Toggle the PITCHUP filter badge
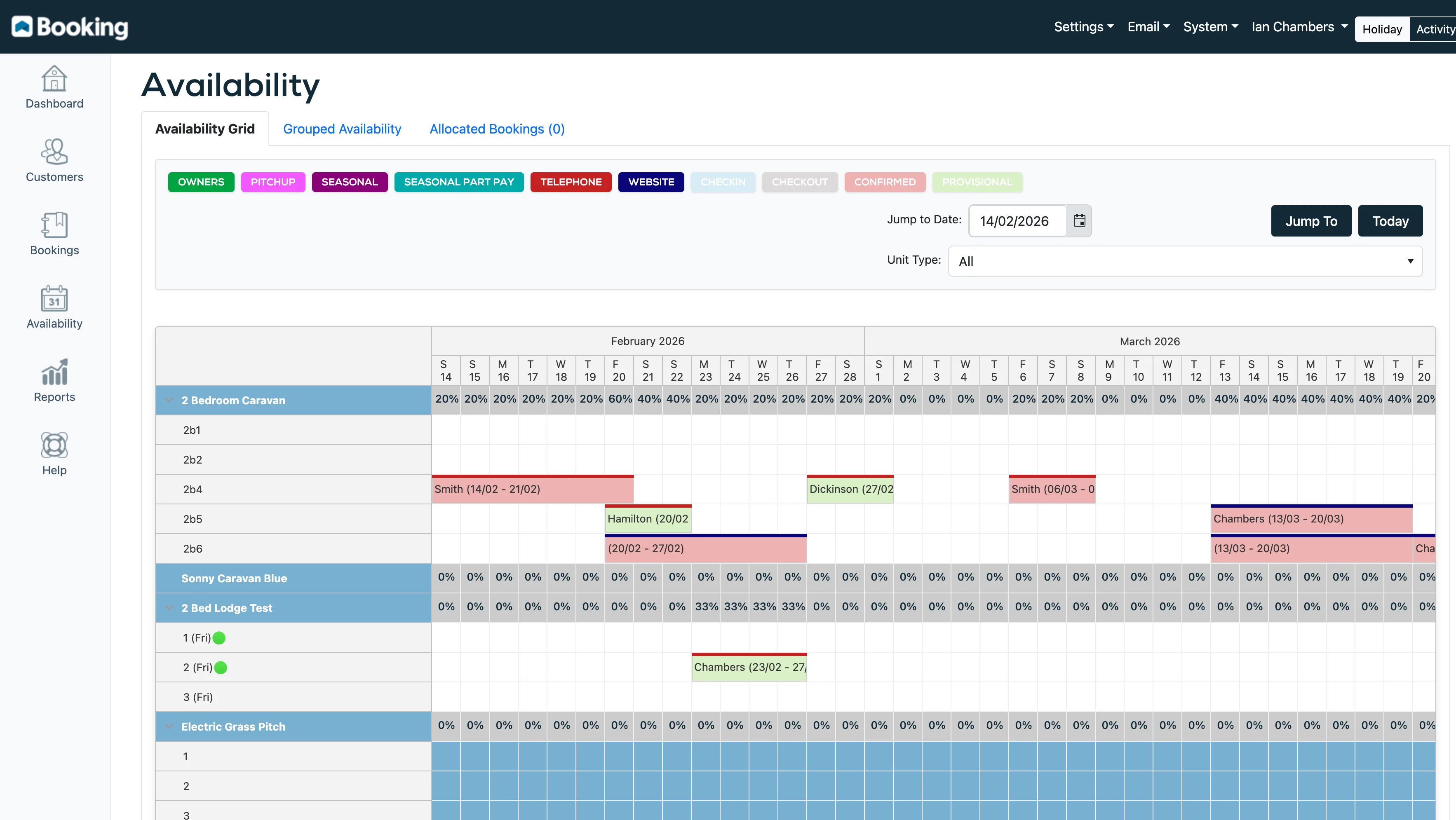1456x820 pixels. 273,182
